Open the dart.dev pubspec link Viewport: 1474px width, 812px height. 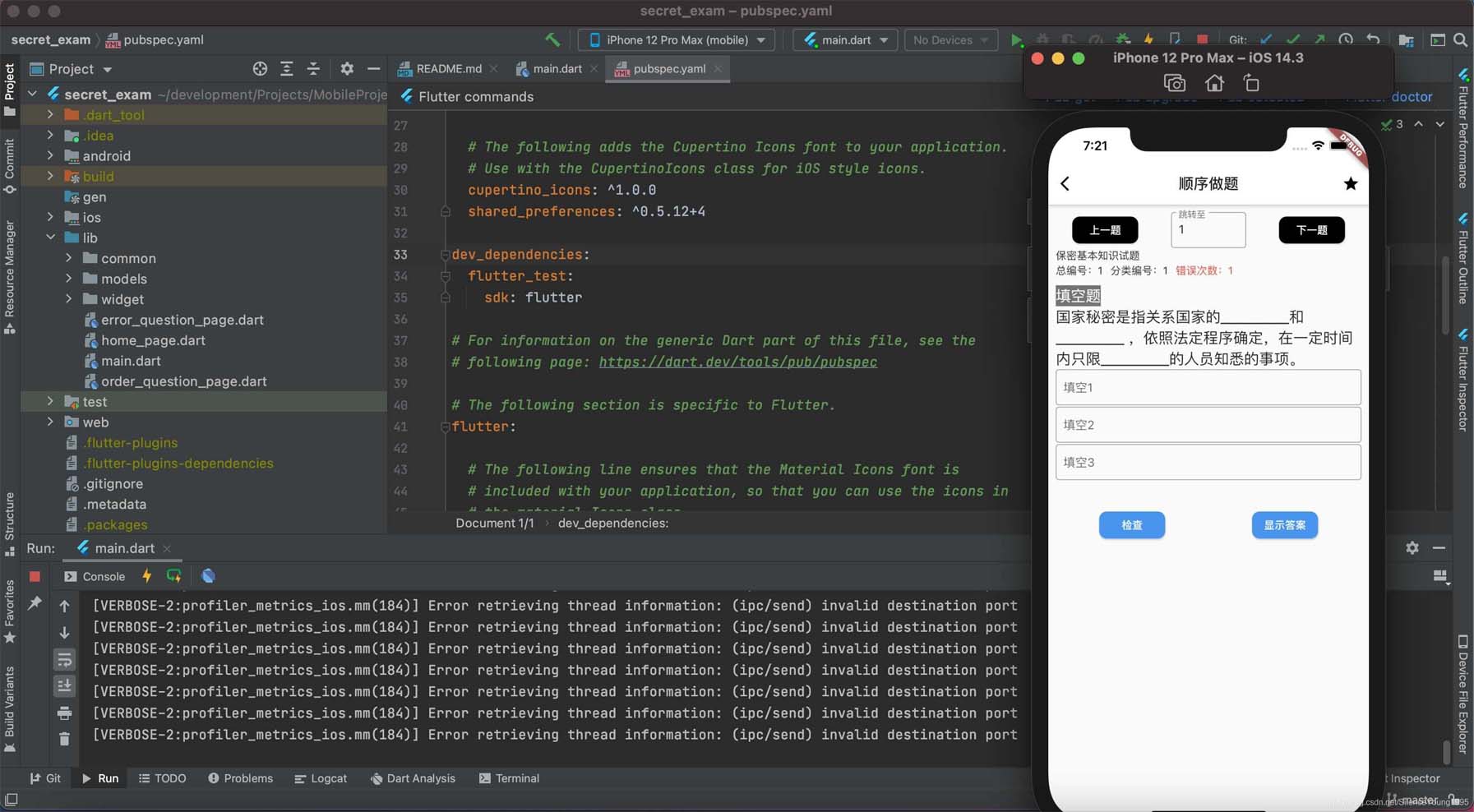point(737,362)
